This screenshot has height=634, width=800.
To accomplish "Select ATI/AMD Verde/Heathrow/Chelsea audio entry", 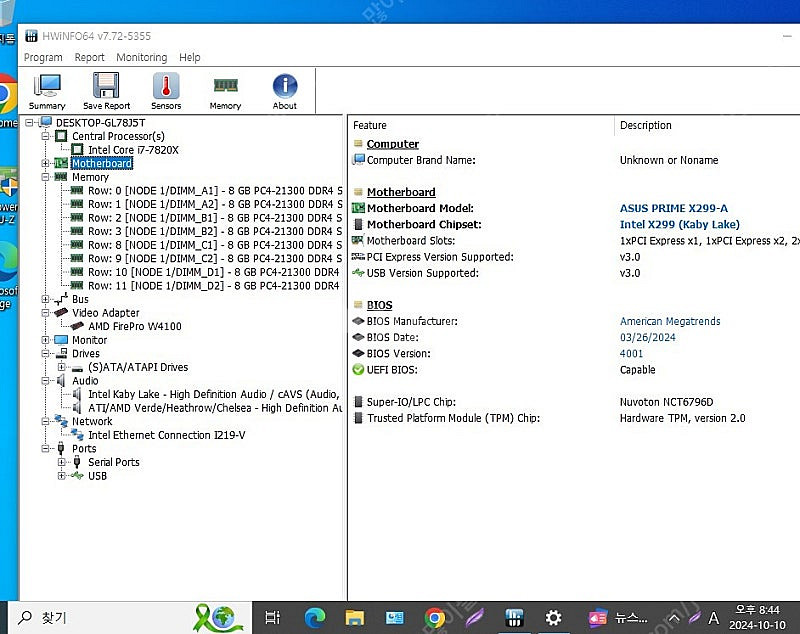I will click(x=215, y=408).
